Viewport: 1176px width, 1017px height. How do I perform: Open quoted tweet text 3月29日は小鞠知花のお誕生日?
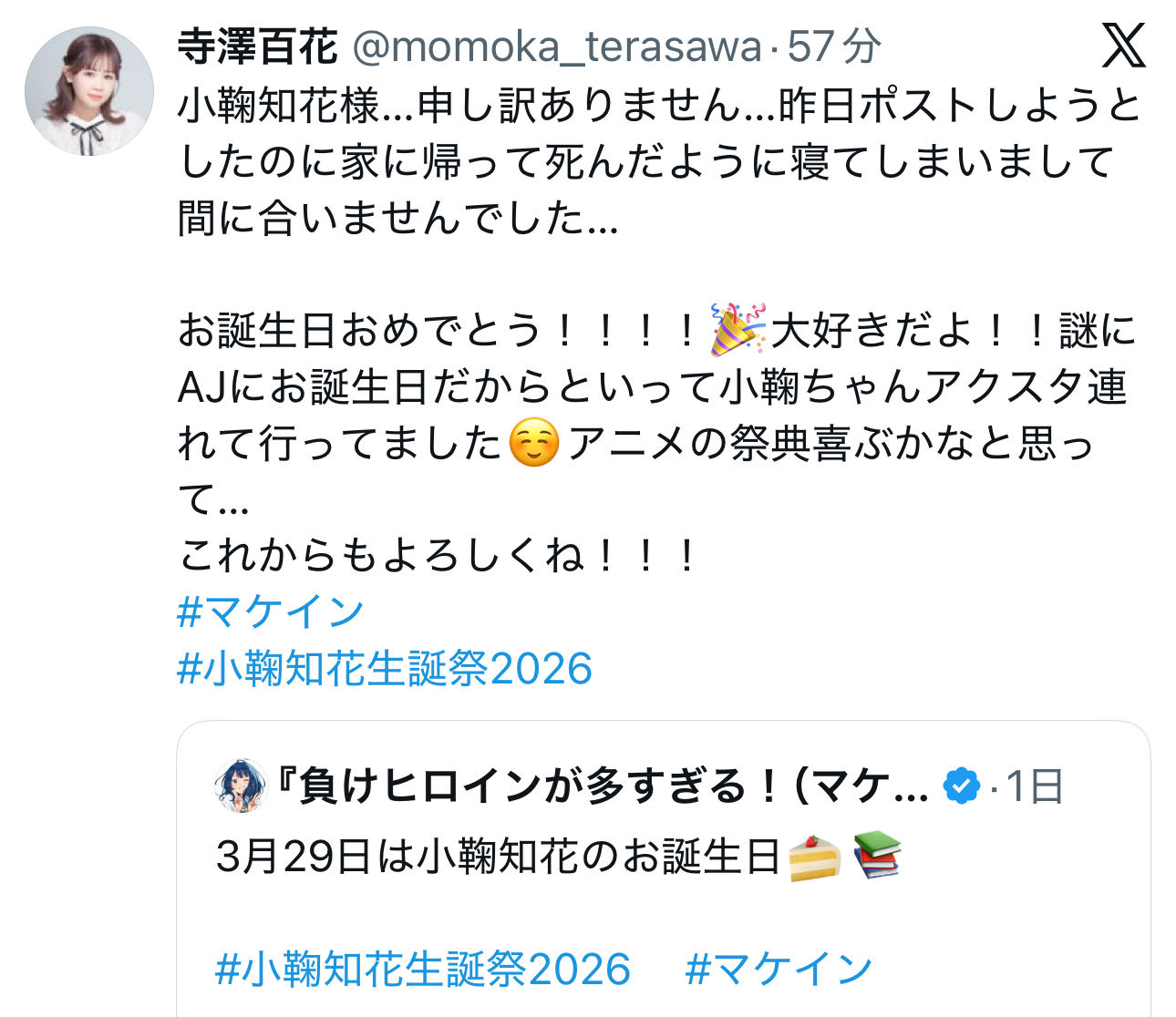pos(499,857)
